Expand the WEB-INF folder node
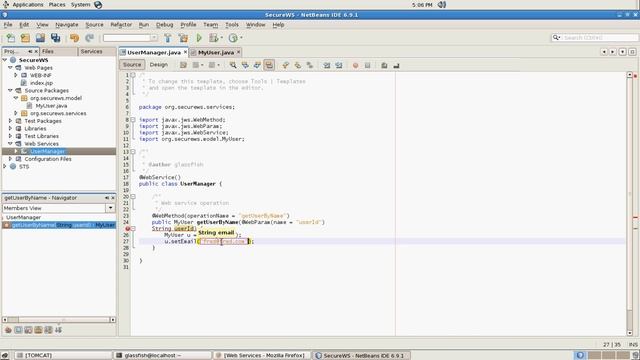Image resolution: width=640 pixels, height=360 pixels. 16,75
